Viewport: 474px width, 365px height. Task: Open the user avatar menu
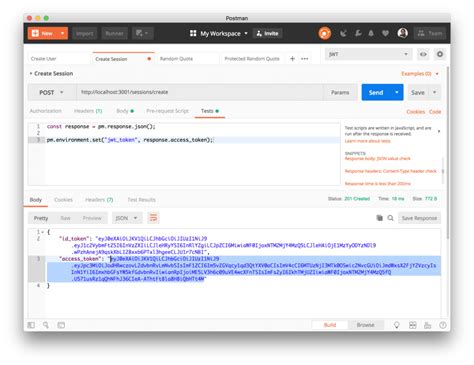click(x=403, y=33)
